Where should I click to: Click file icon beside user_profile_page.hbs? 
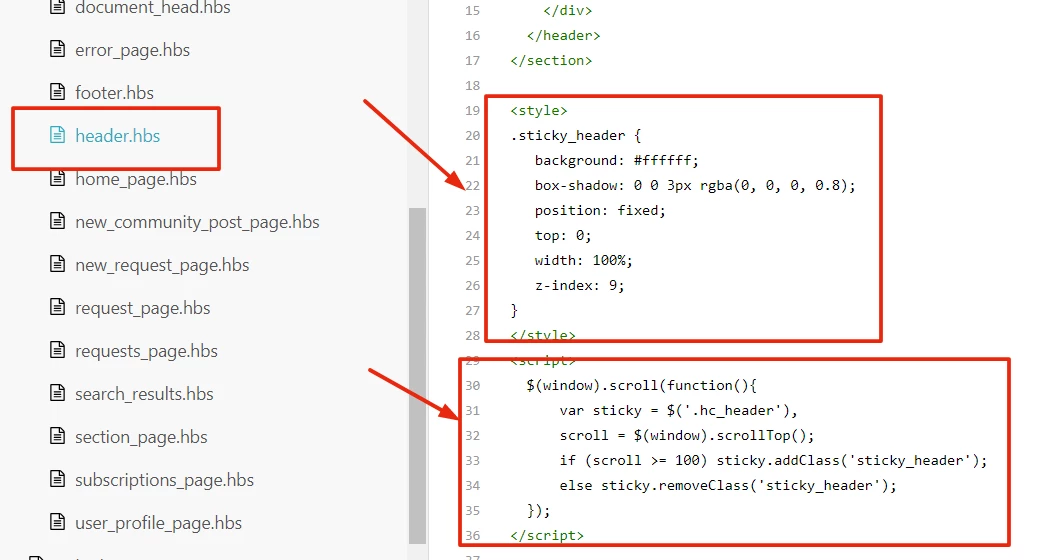tap(58, 522)
